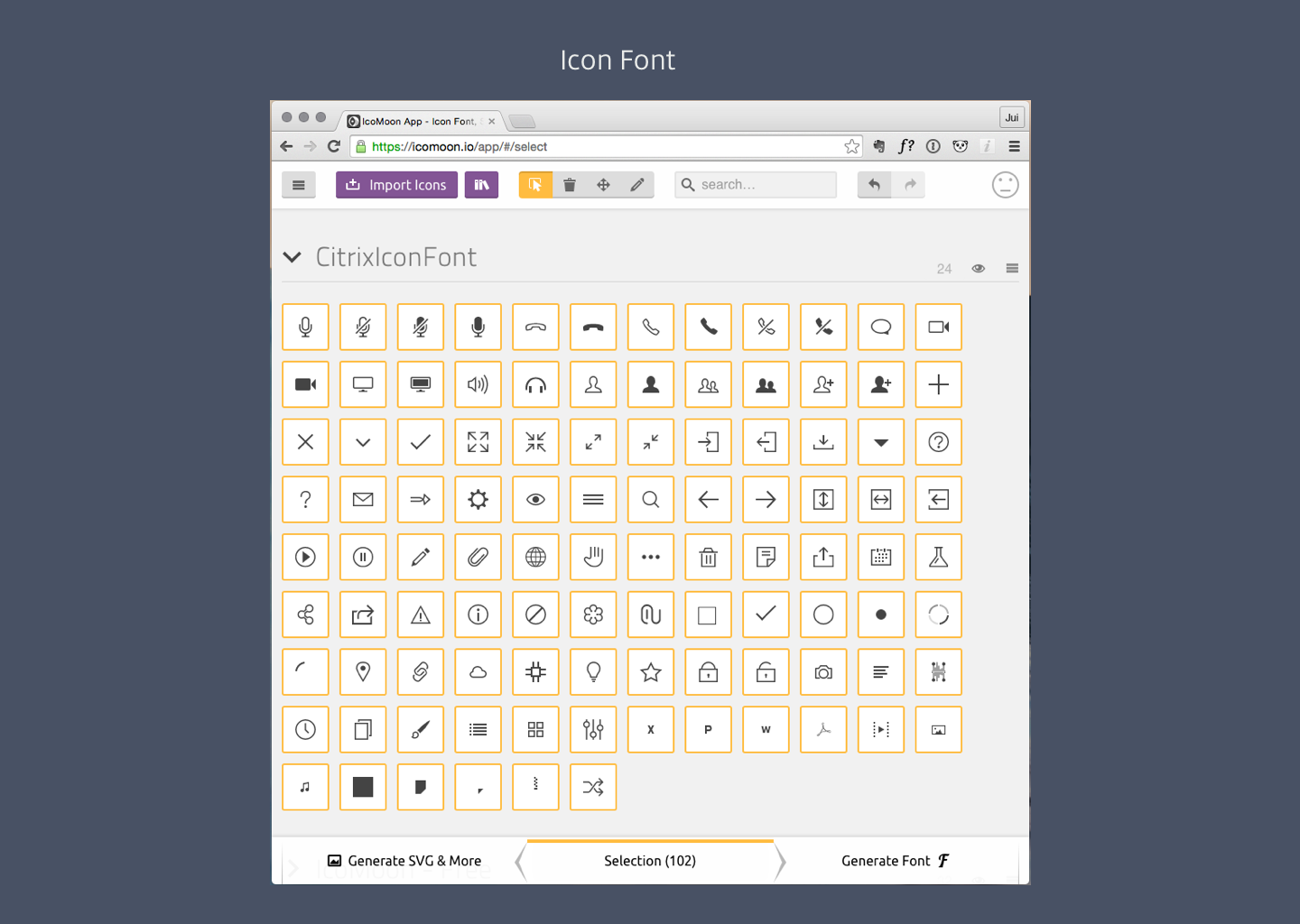Viewport: 1300px width, 924px height.
Task: Activate the Select mode tool
Action: 535,185
